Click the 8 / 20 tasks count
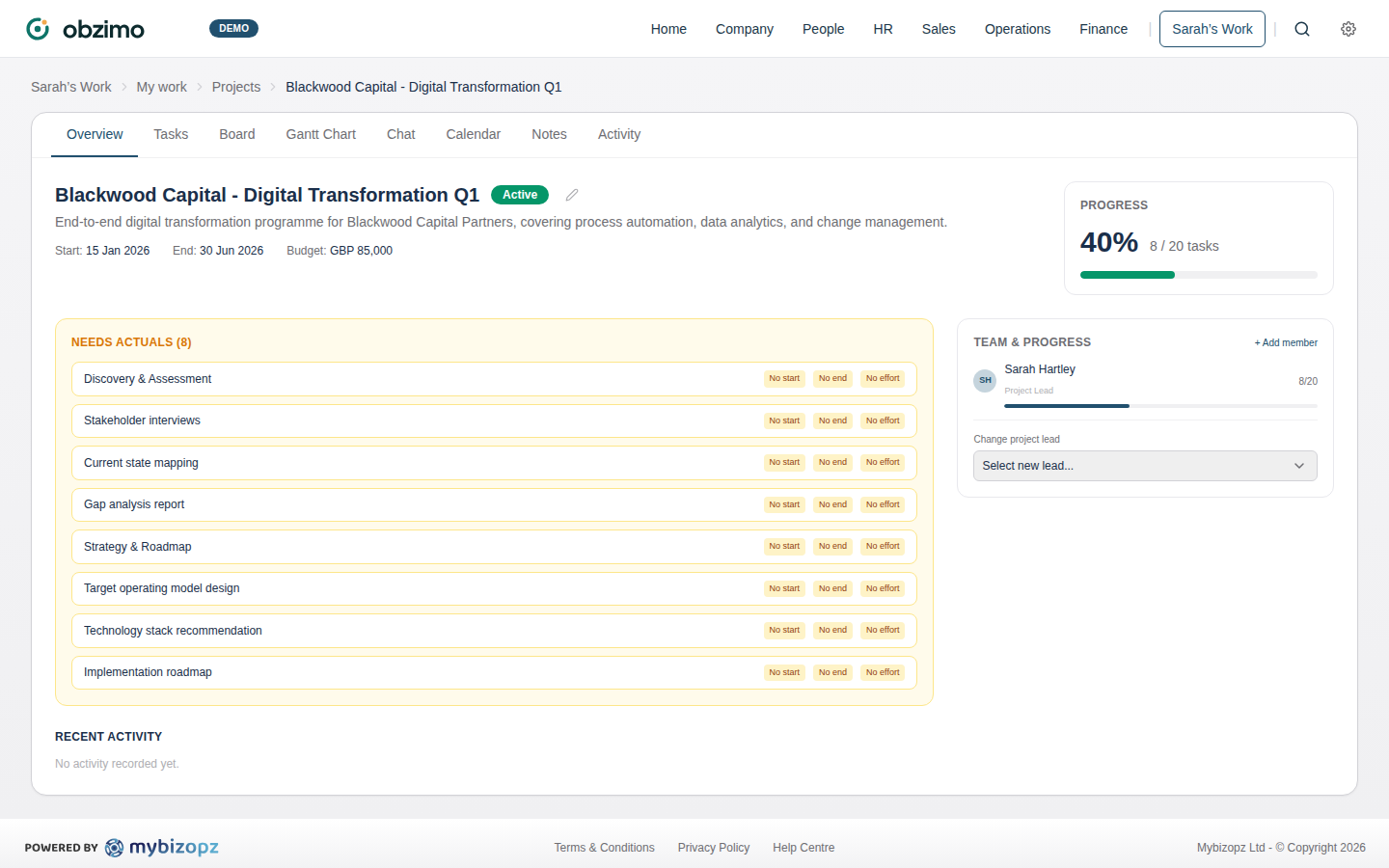Viewport: 1389px width, 868px height. pos(1184,246)
